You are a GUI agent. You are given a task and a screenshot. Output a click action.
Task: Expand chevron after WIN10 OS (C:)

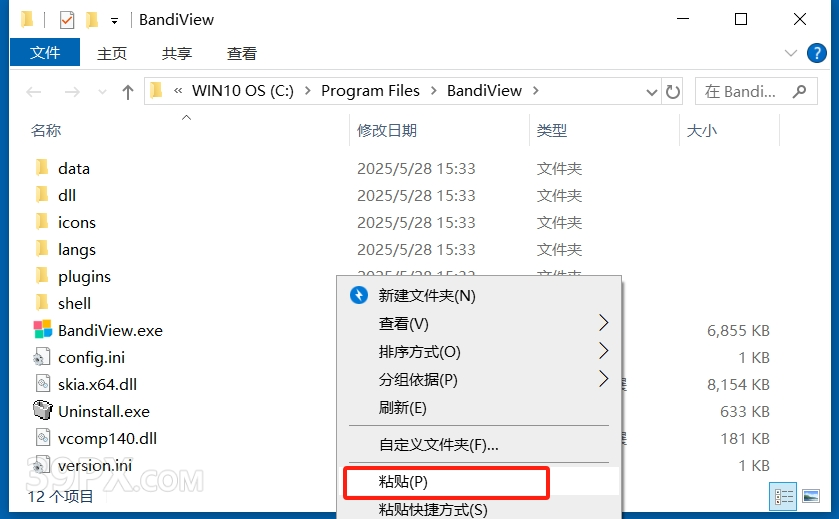point(308,91)
